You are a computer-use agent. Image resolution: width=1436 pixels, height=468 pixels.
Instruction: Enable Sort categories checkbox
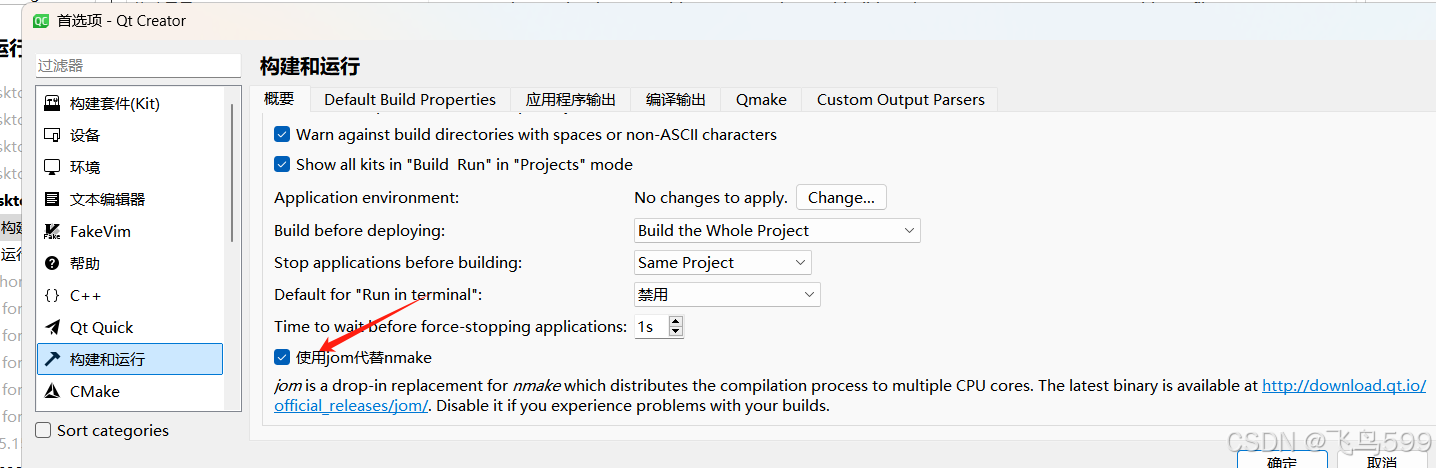click(43, 430)
